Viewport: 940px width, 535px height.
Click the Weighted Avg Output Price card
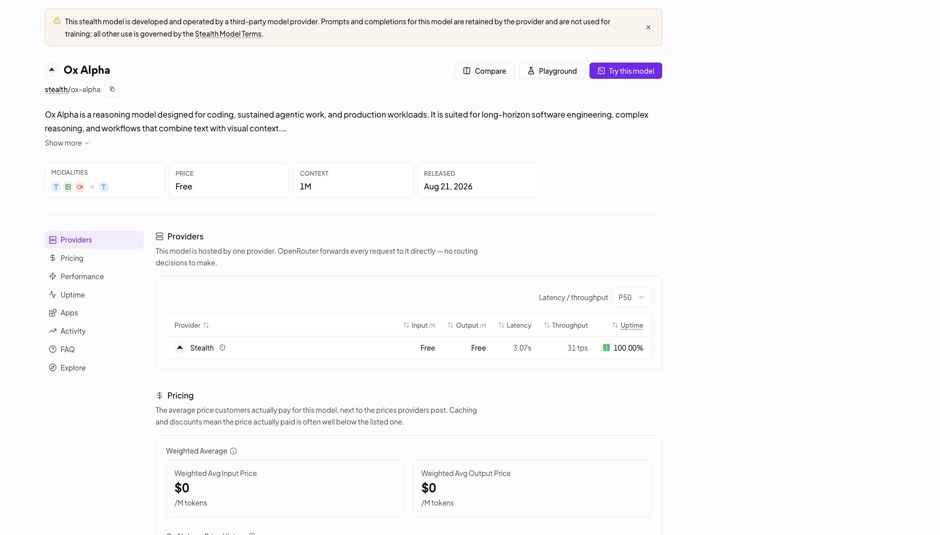[532, 488]
